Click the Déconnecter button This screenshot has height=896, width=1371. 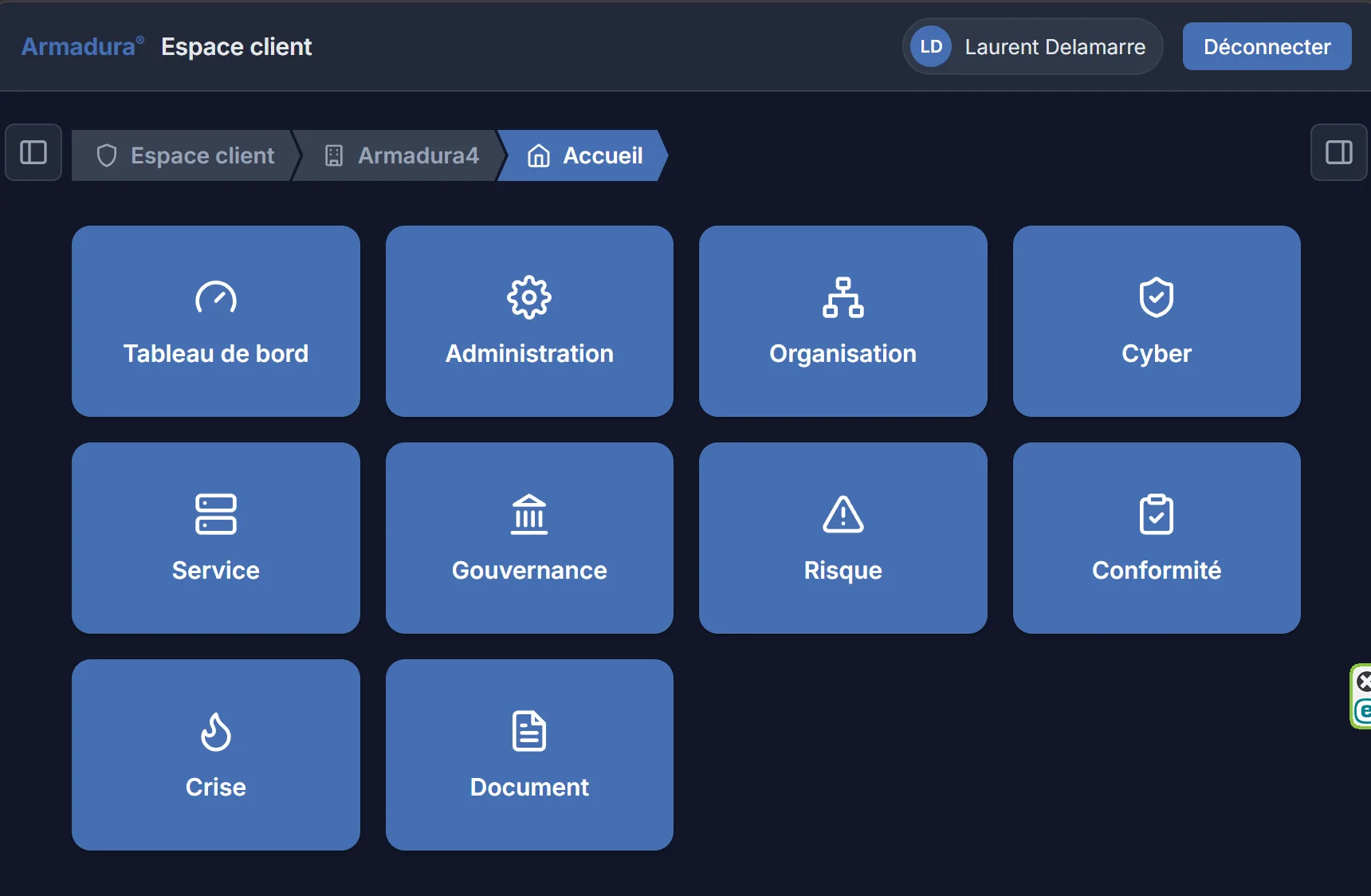(1267, 46)
